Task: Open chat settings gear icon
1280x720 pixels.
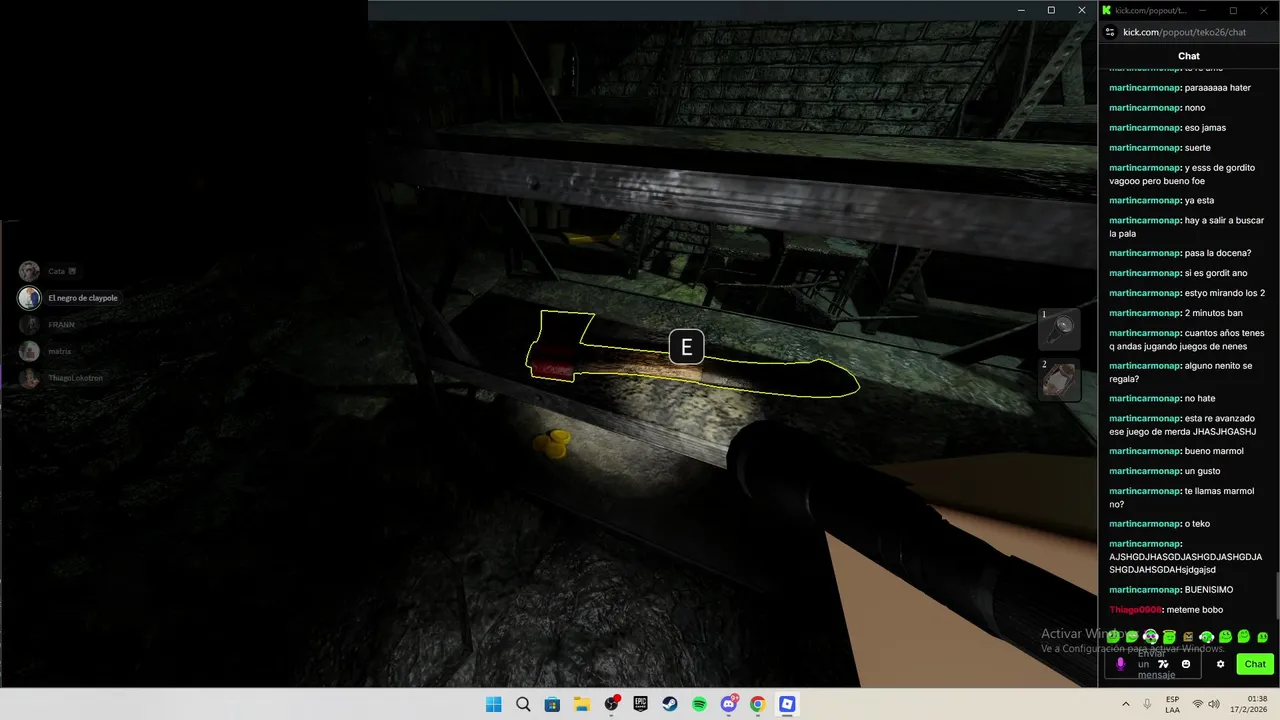Action: pos(1220,664)
